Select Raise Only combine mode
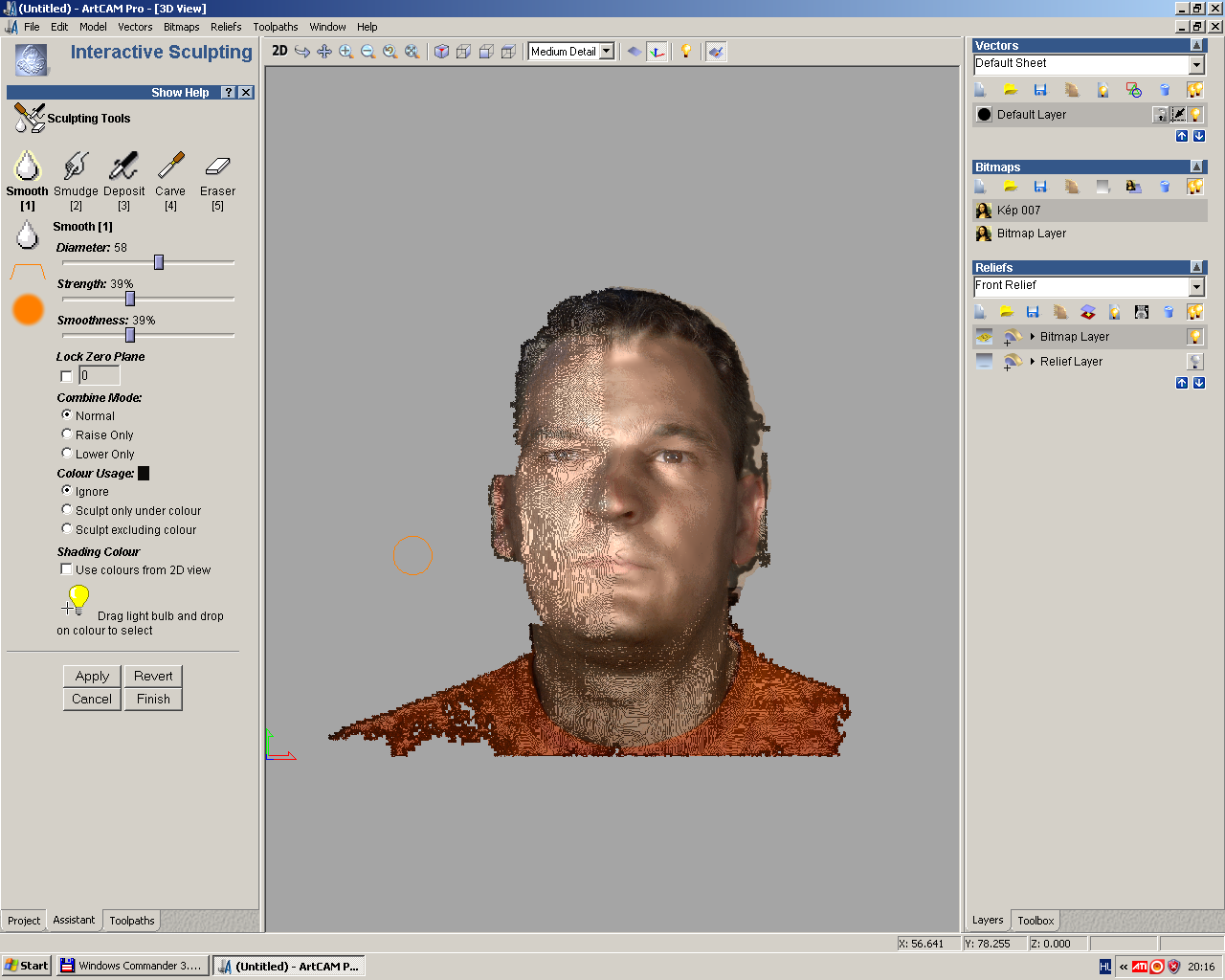The width and height of the screenshot is (1225, 980). point(67,434)
